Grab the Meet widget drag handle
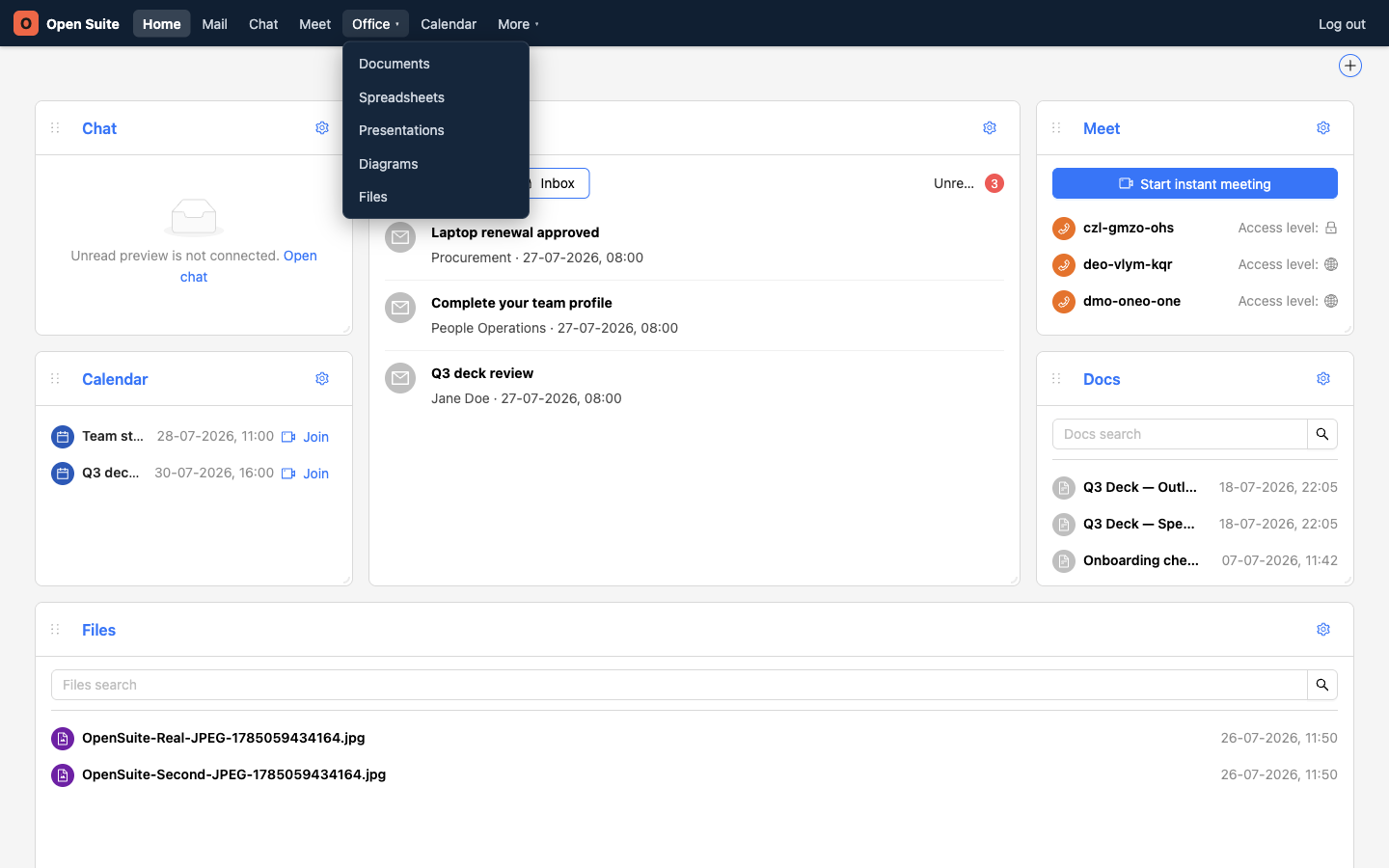Screen dimensions: 1389x868 1056,128
